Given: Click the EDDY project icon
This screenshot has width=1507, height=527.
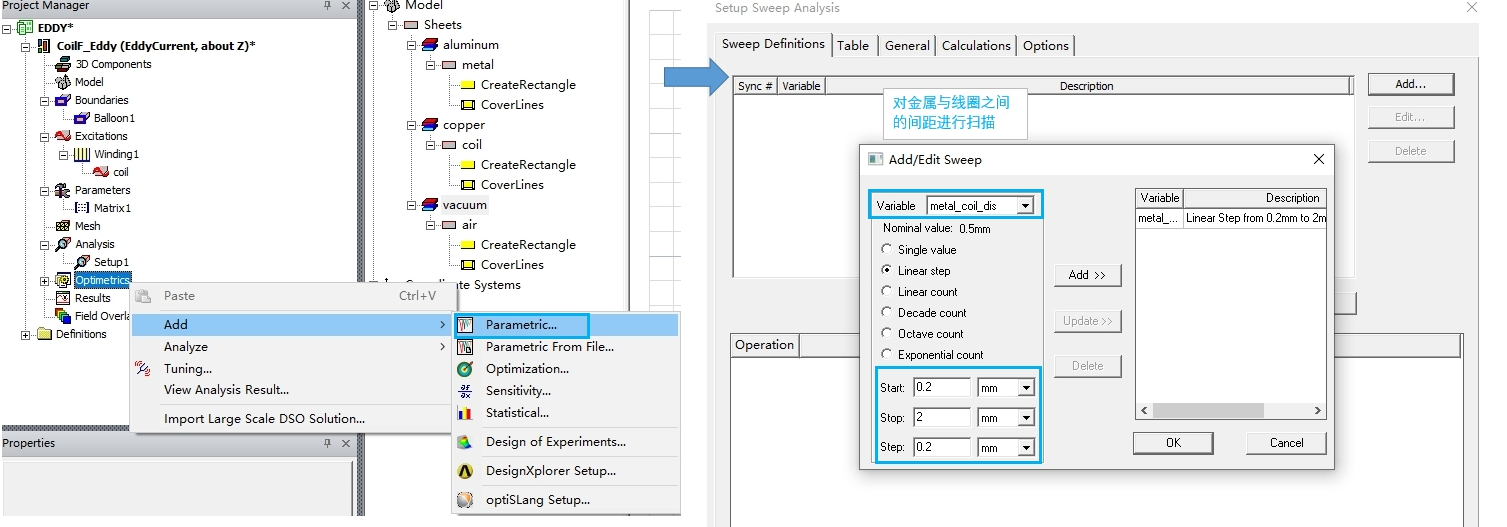Looking at the screenshot, I should (25, 28).
